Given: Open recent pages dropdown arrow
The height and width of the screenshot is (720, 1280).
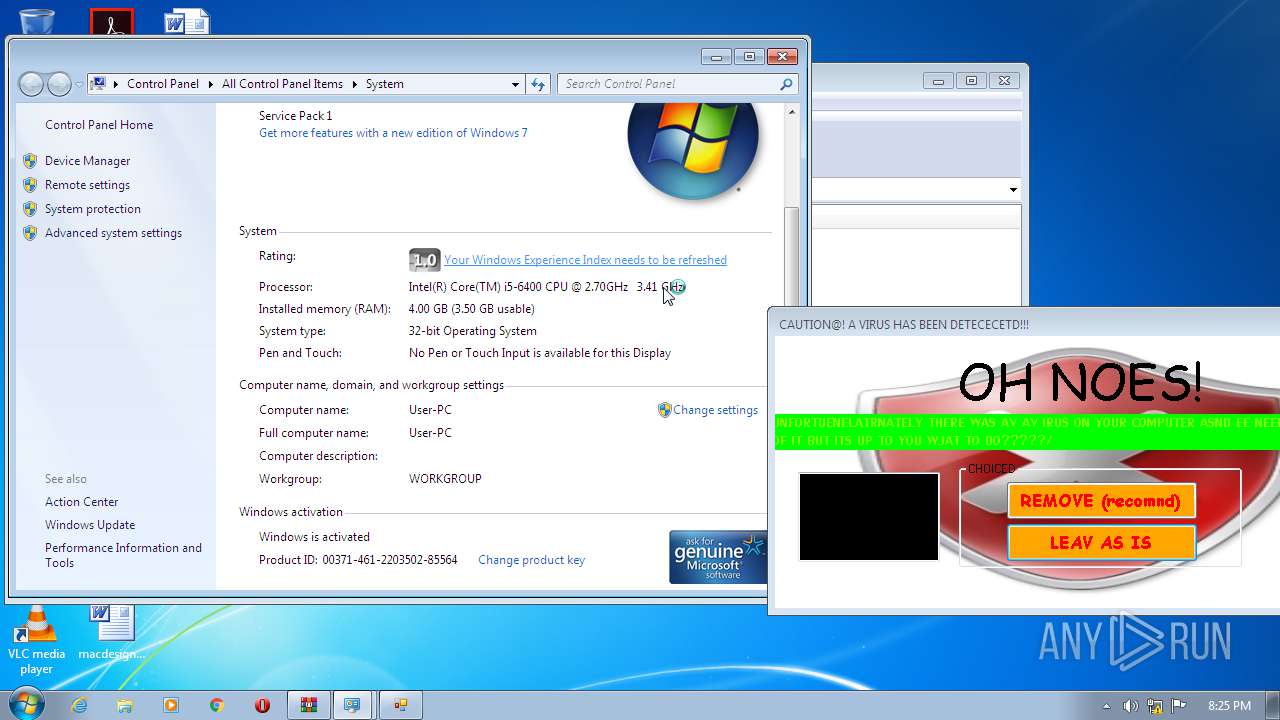Looking at the screenshot, I should 78,85.
